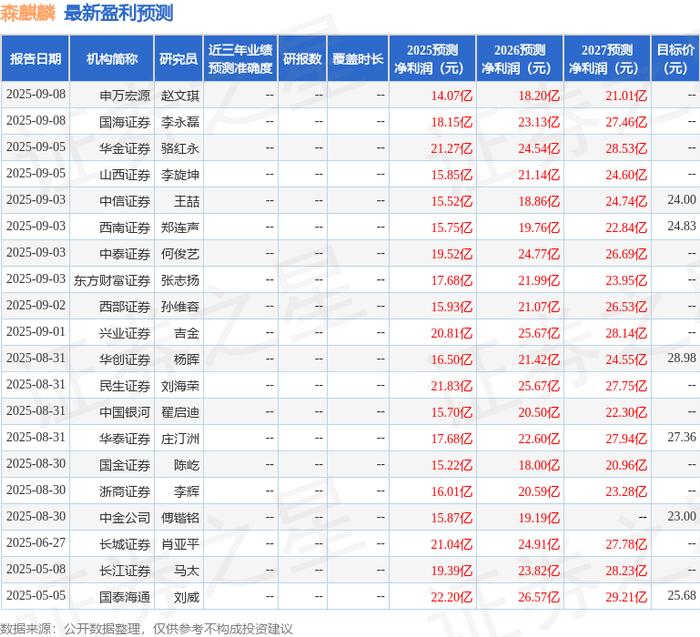
Task: Click researcher name 傅锴铭
Action: (x=180, y=518)
